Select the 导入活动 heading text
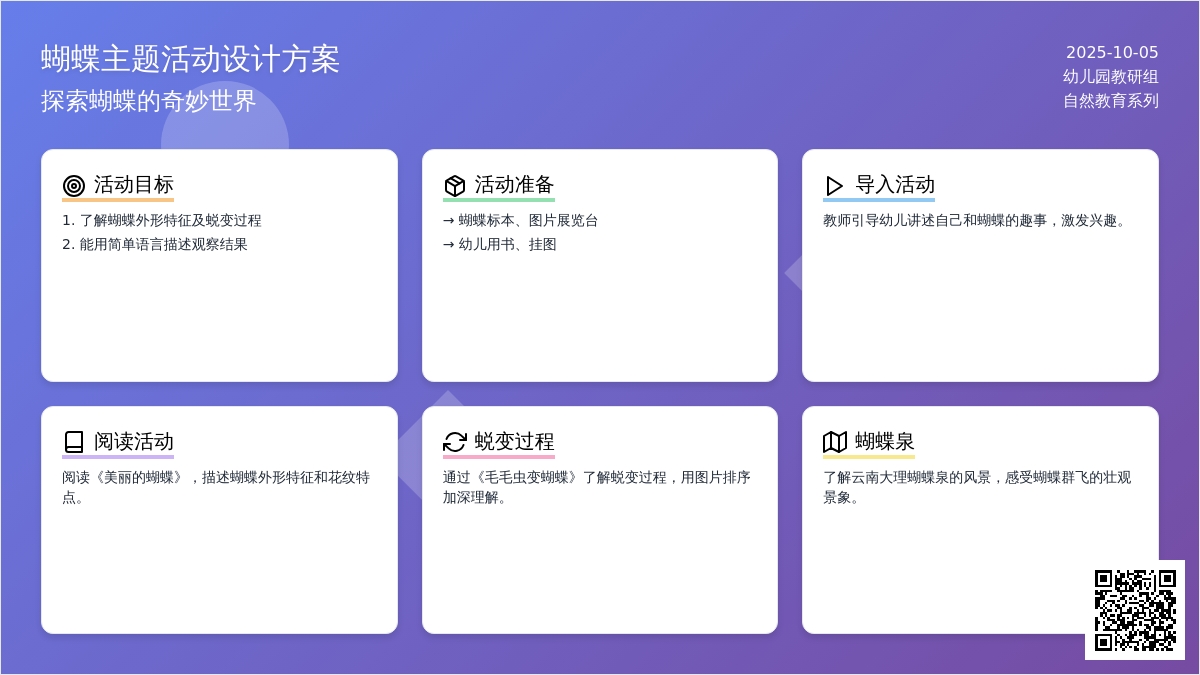This screenshot has width=1200, height=675. point(895,185)
